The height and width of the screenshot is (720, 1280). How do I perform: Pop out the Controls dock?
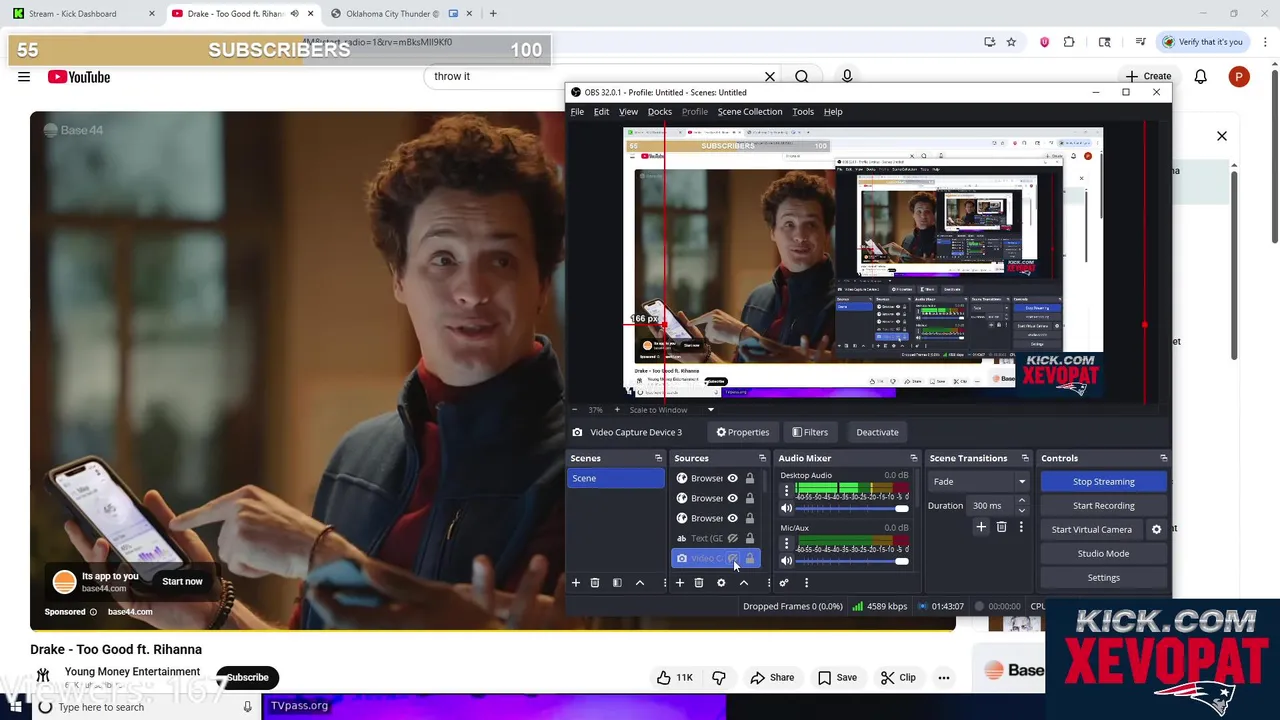click(x=1163, y=458)
